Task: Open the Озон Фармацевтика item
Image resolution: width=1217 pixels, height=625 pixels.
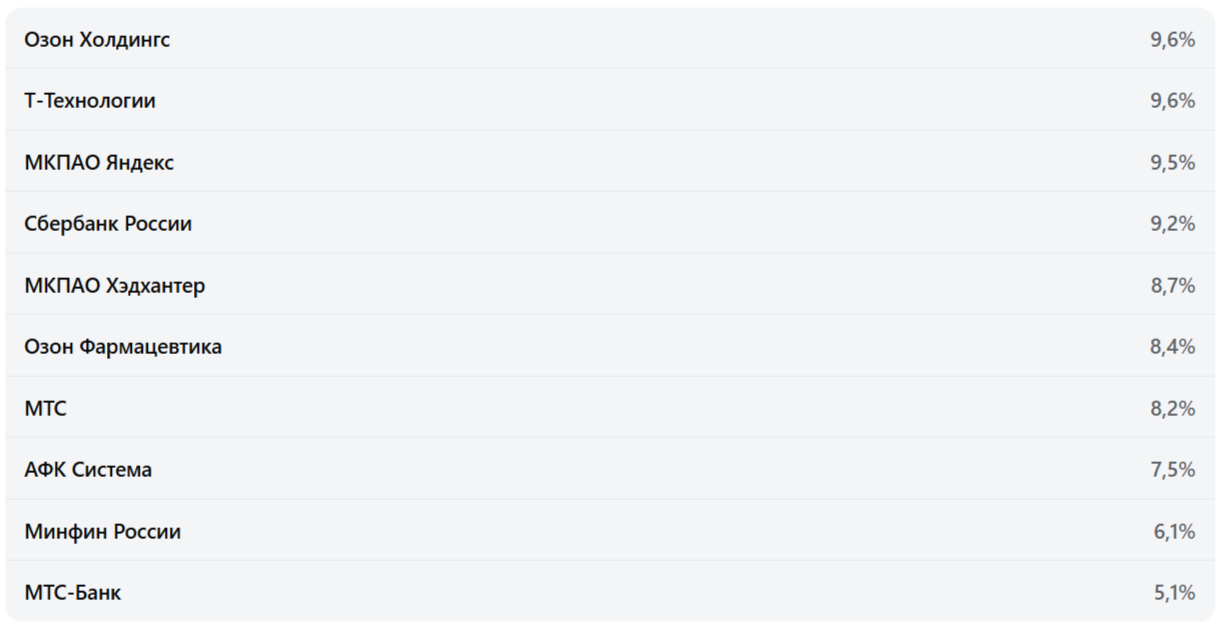Action: (x=123, y=347)
